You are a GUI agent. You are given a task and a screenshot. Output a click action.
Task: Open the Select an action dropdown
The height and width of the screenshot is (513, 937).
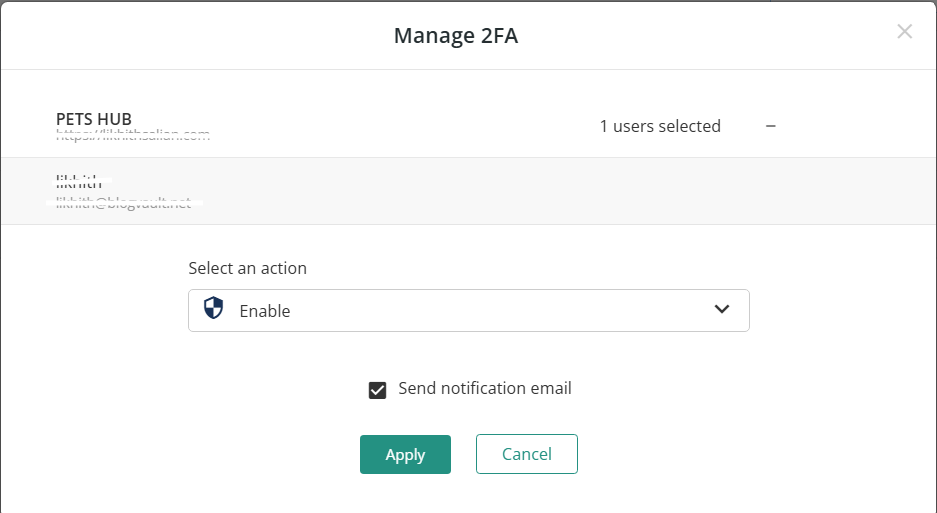468,310
